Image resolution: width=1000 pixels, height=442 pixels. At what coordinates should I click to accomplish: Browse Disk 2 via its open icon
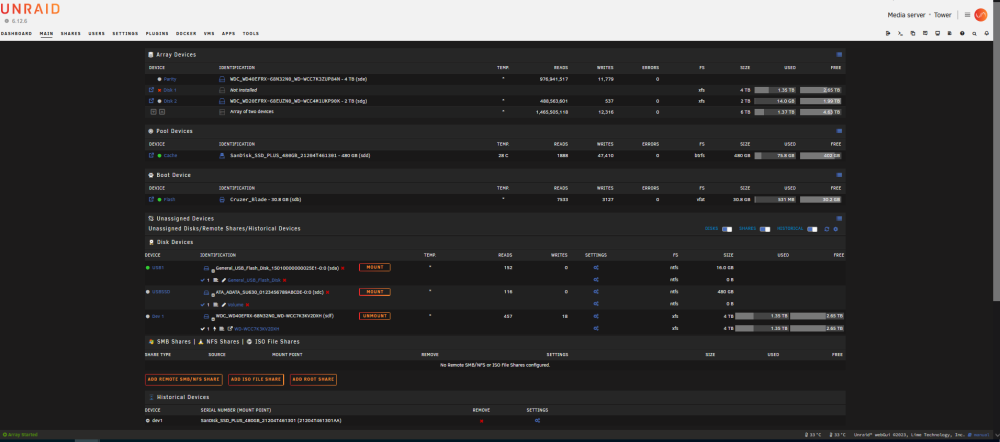click(x=151, y=101)
